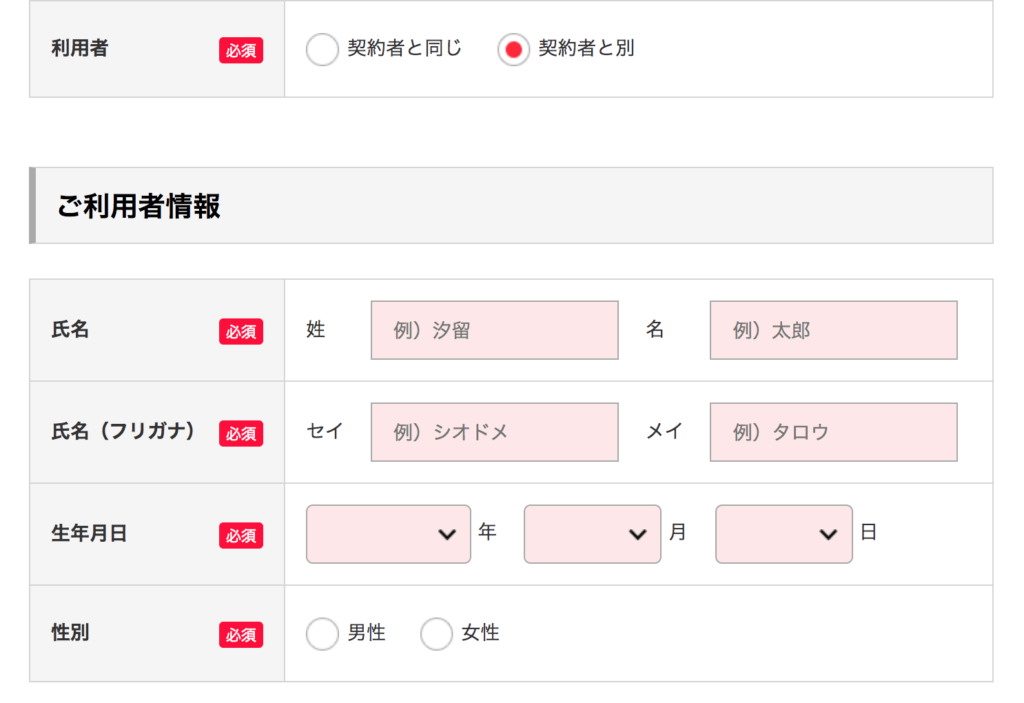Click the 年 text after the year dropdown
This screenshot has width=1024, height=703.
pos(487,532)
